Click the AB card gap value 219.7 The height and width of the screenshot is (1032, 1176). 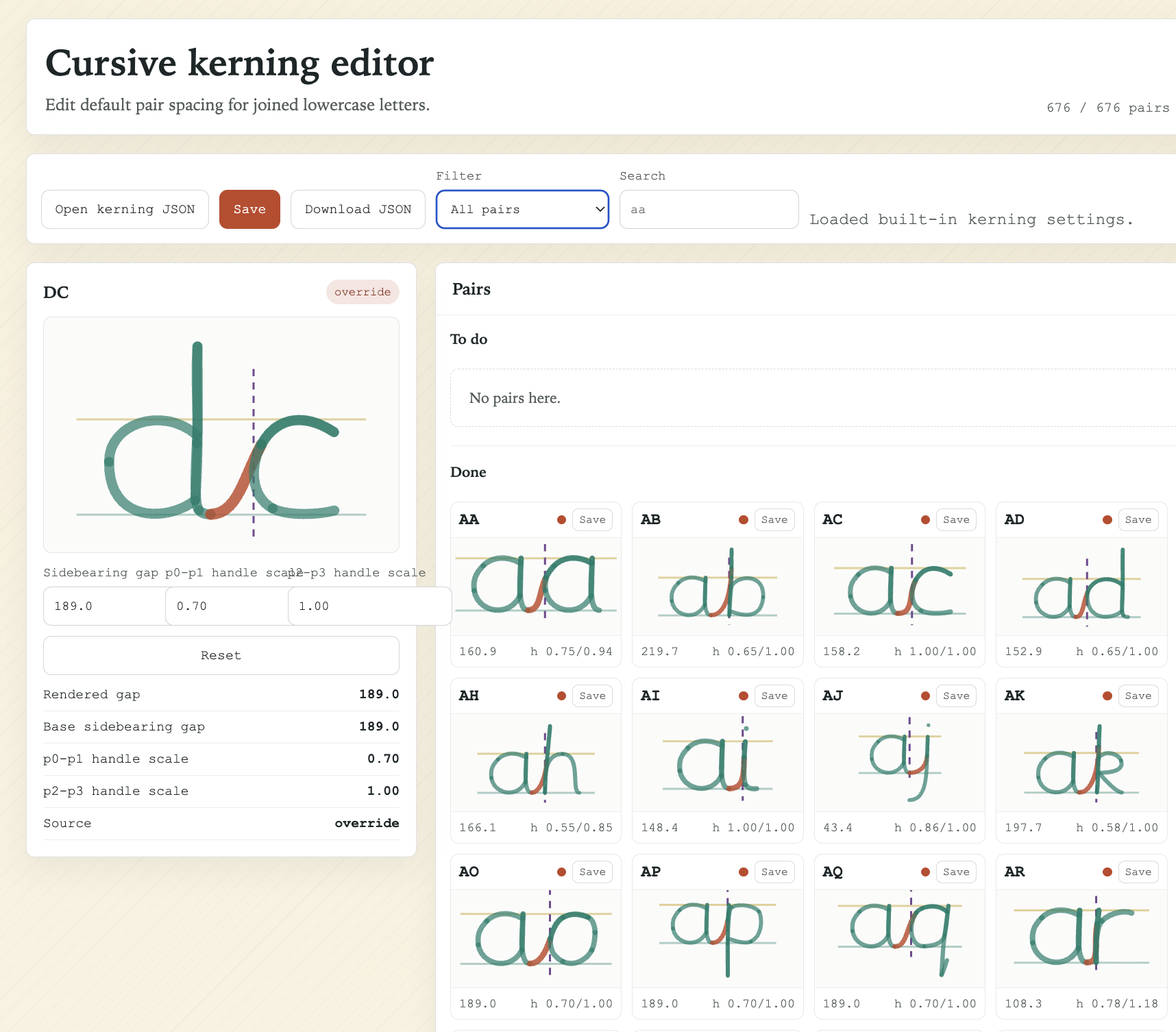tap(660, 652)
